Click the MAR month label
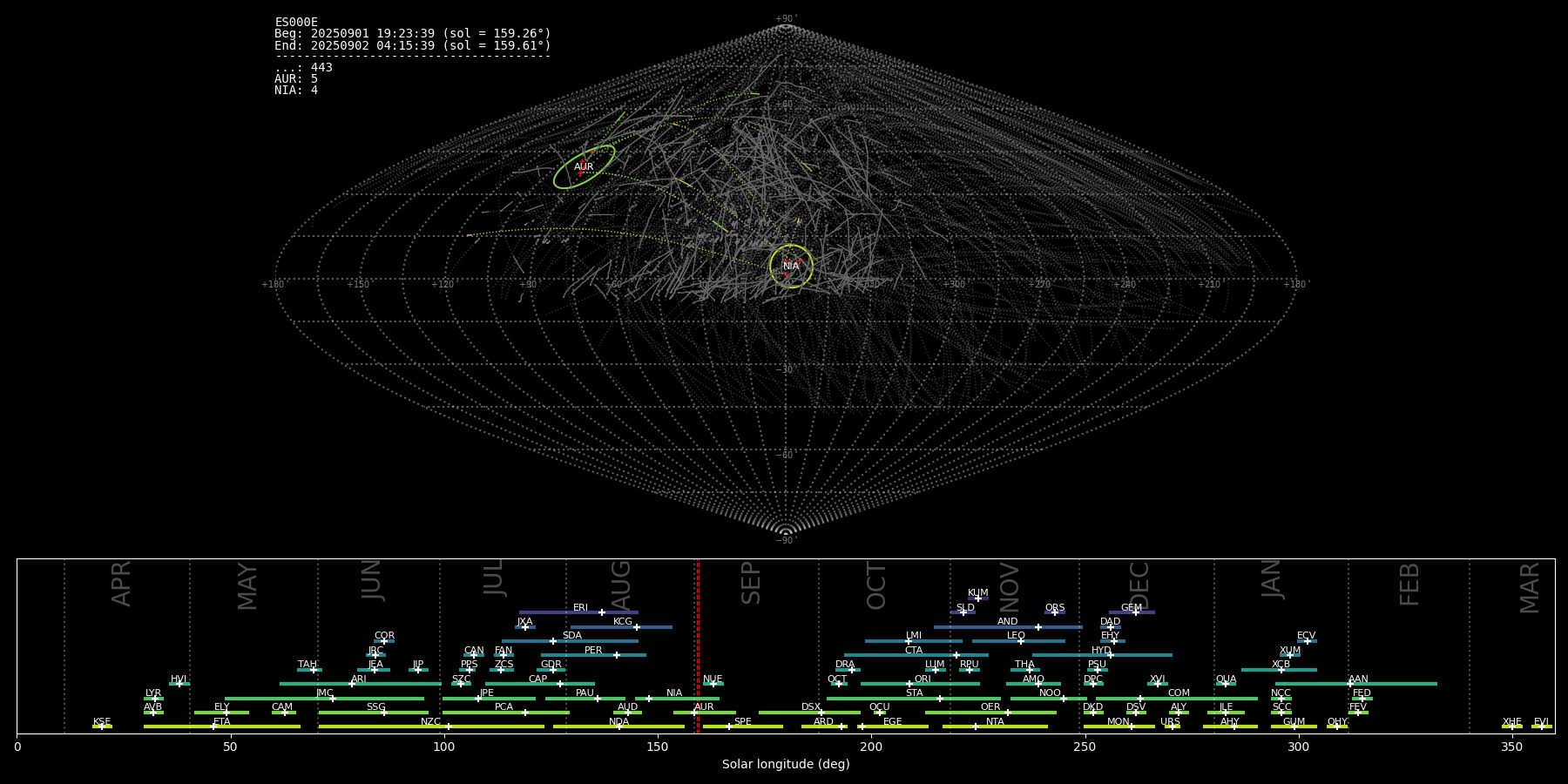The image size is (1568, 784). tap(1530, 588)
